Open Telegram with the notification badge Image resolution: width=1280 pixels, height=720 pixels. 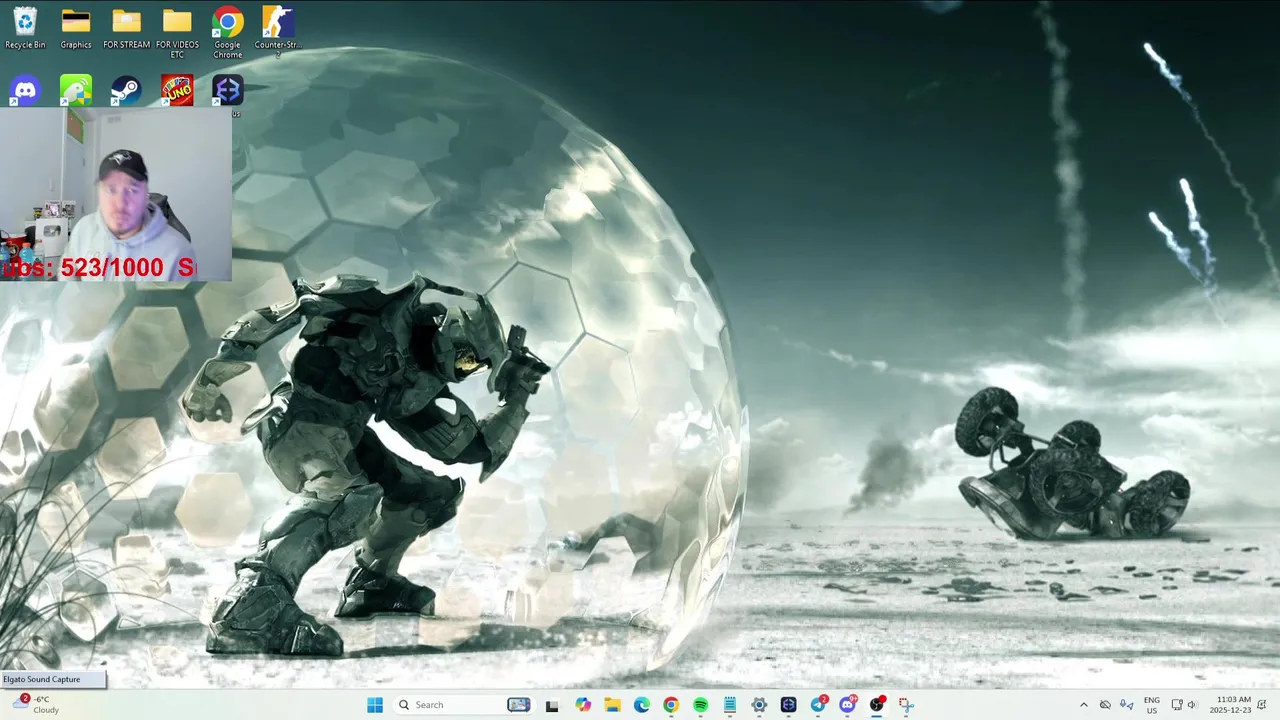(x=818, y=705)
